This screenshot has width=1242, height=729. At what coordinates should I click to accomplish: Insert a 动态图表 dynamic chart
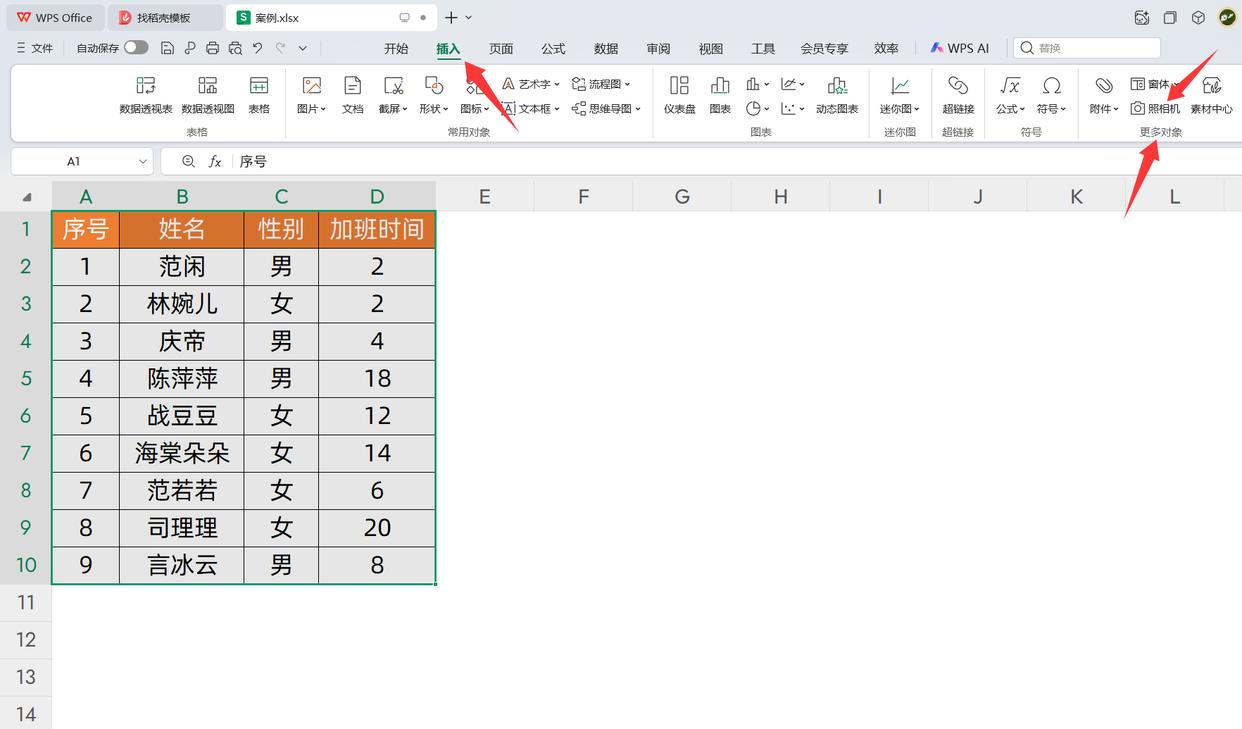(837, 95)
